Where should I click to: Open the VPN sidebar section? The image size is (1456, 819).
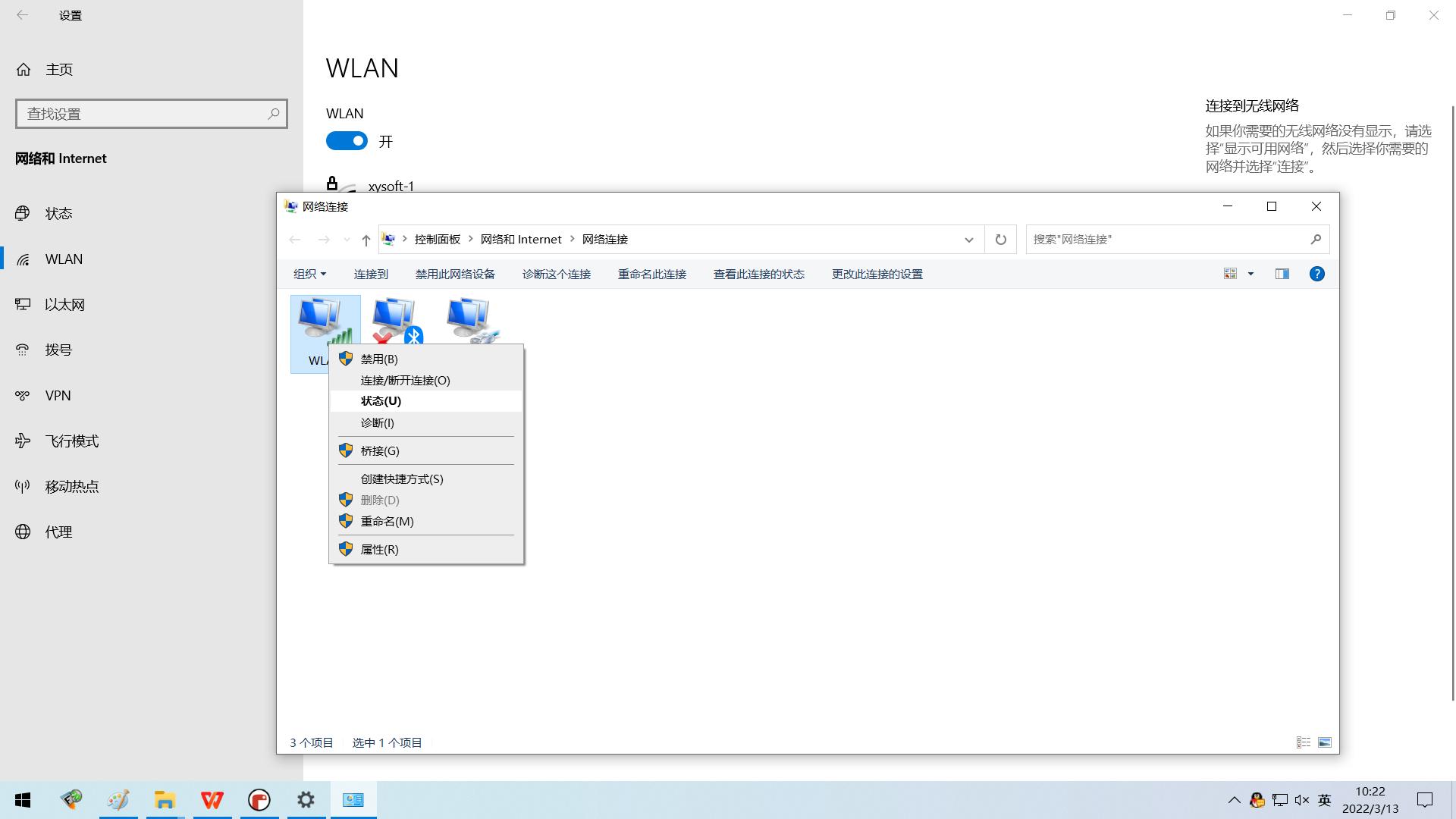57,395
